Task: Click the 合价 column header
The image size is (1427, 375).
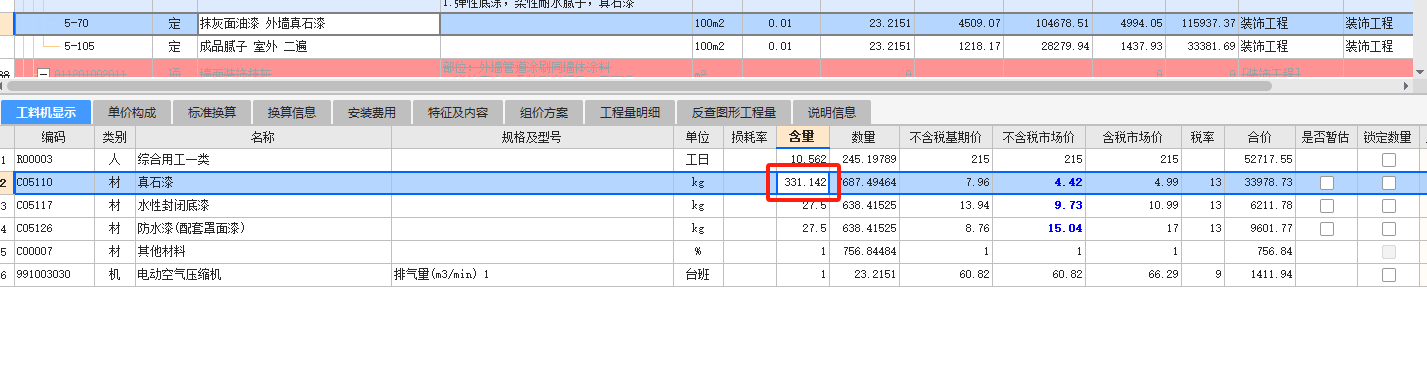Action: (x=1260, y=137)
